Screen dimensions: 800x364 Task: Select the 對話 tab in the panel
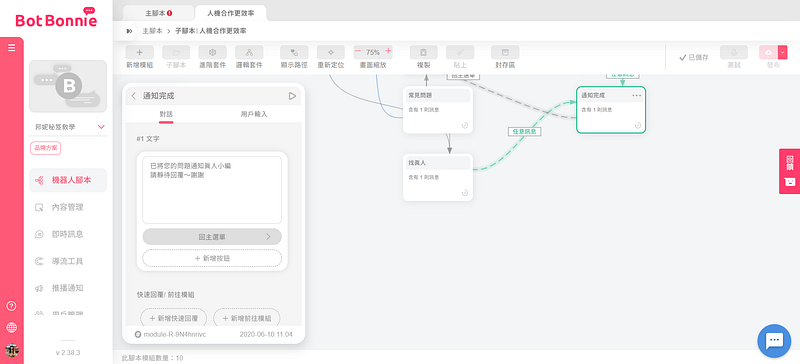pos(166,114)
